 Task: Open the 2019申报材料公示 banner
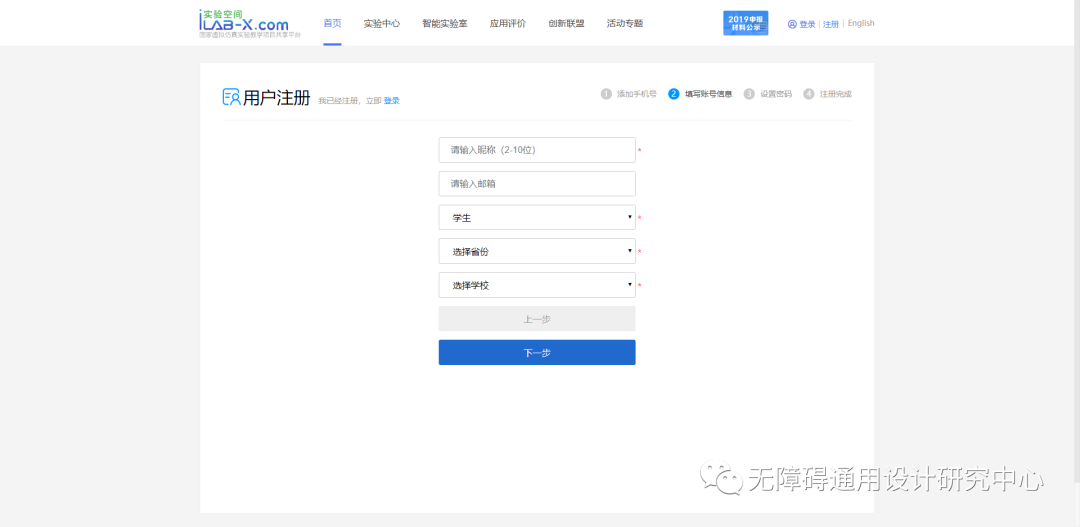(x=745, y=23)
